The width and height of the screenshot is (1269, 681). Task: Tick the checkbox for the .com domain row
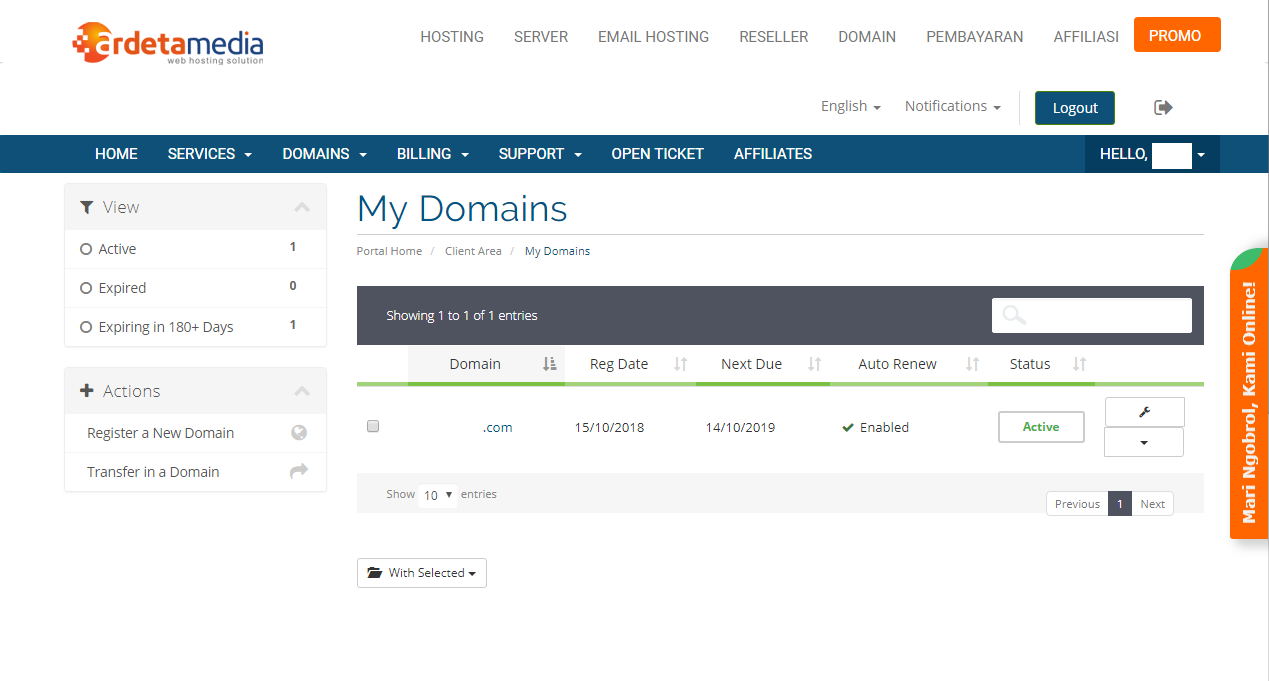pos(373,426)
